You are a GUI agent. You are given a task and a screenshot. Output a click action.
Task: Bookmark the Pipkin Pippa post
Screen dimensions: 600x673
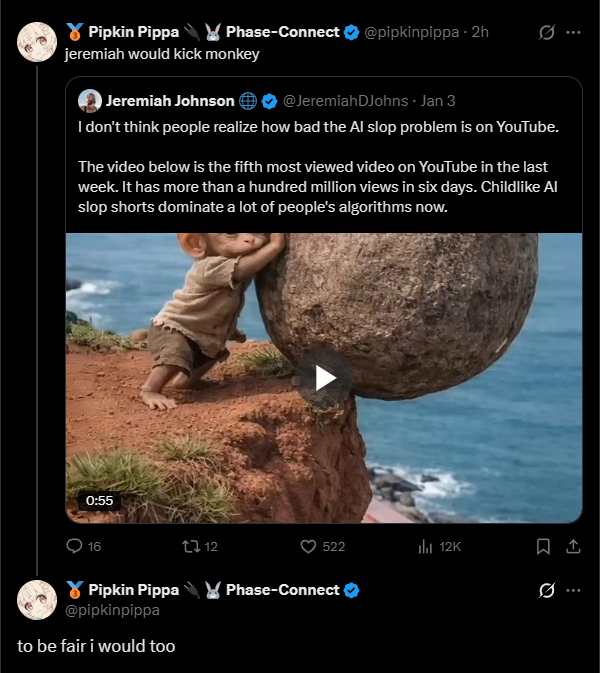coord(543,546)
